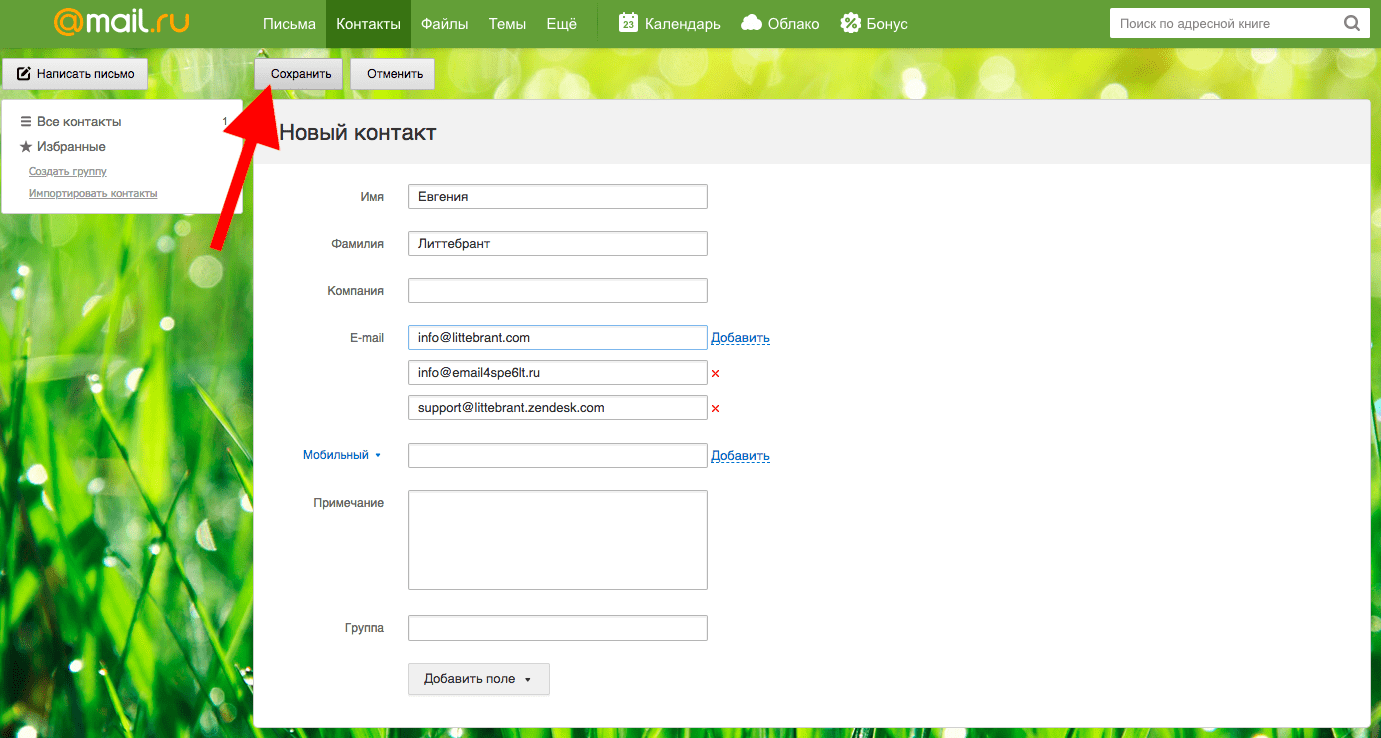Open the Файлы tab

(444, 24)
